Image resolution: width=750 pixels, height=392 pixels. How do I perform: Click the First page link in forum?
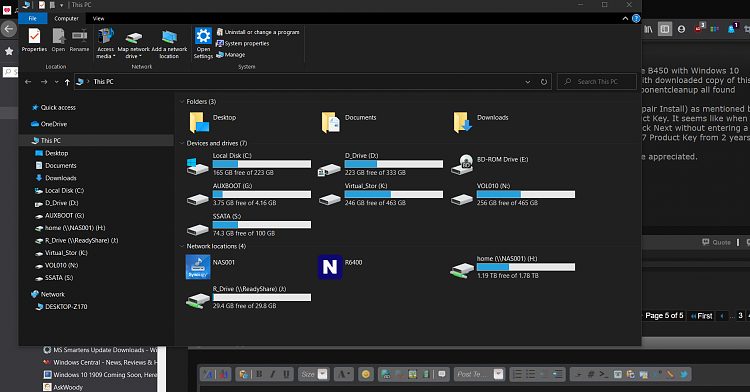tap(702, 316)
